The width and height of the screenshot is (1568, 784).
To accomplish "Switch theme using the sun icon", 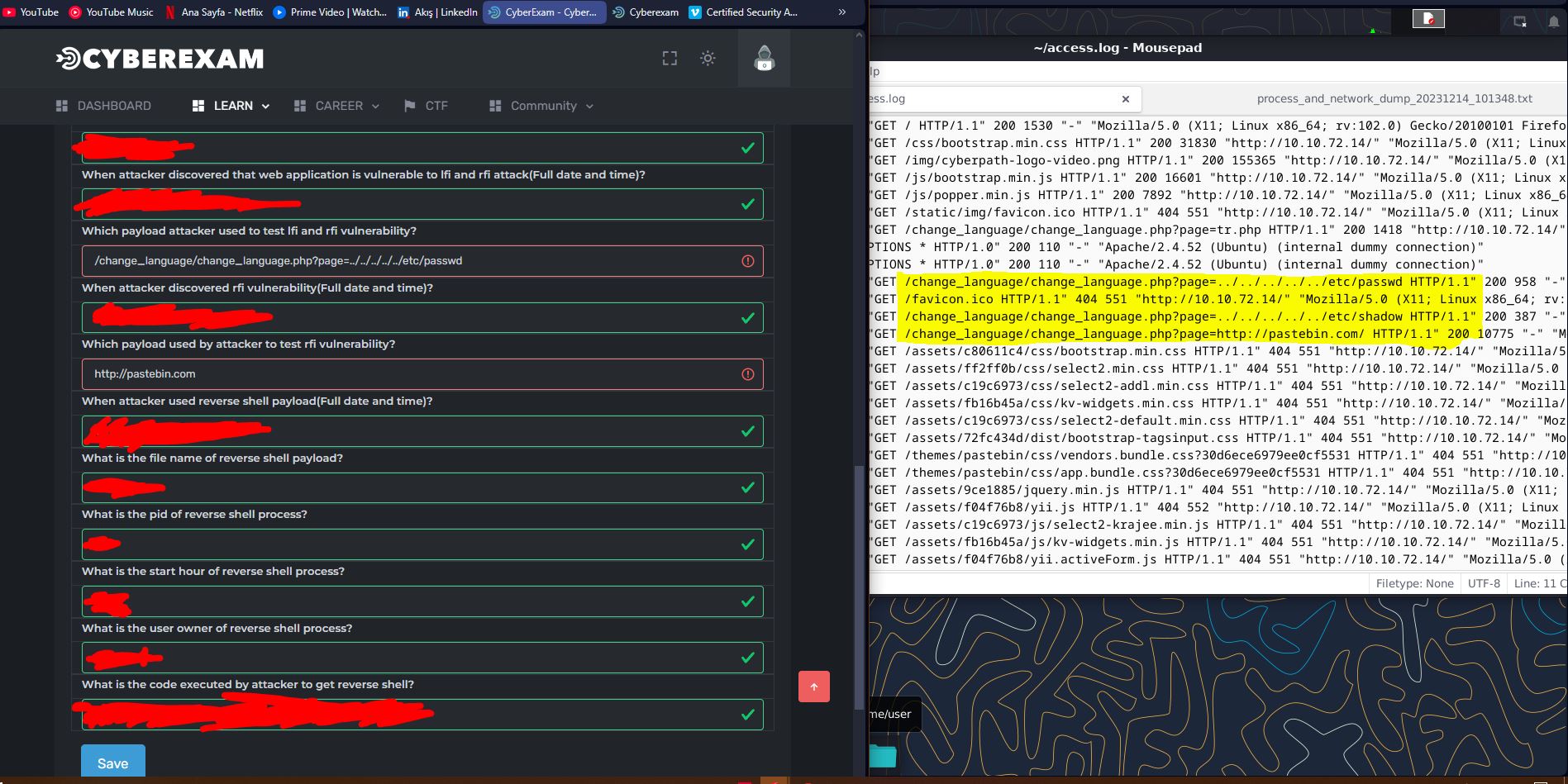I will (x=708, y=58).
